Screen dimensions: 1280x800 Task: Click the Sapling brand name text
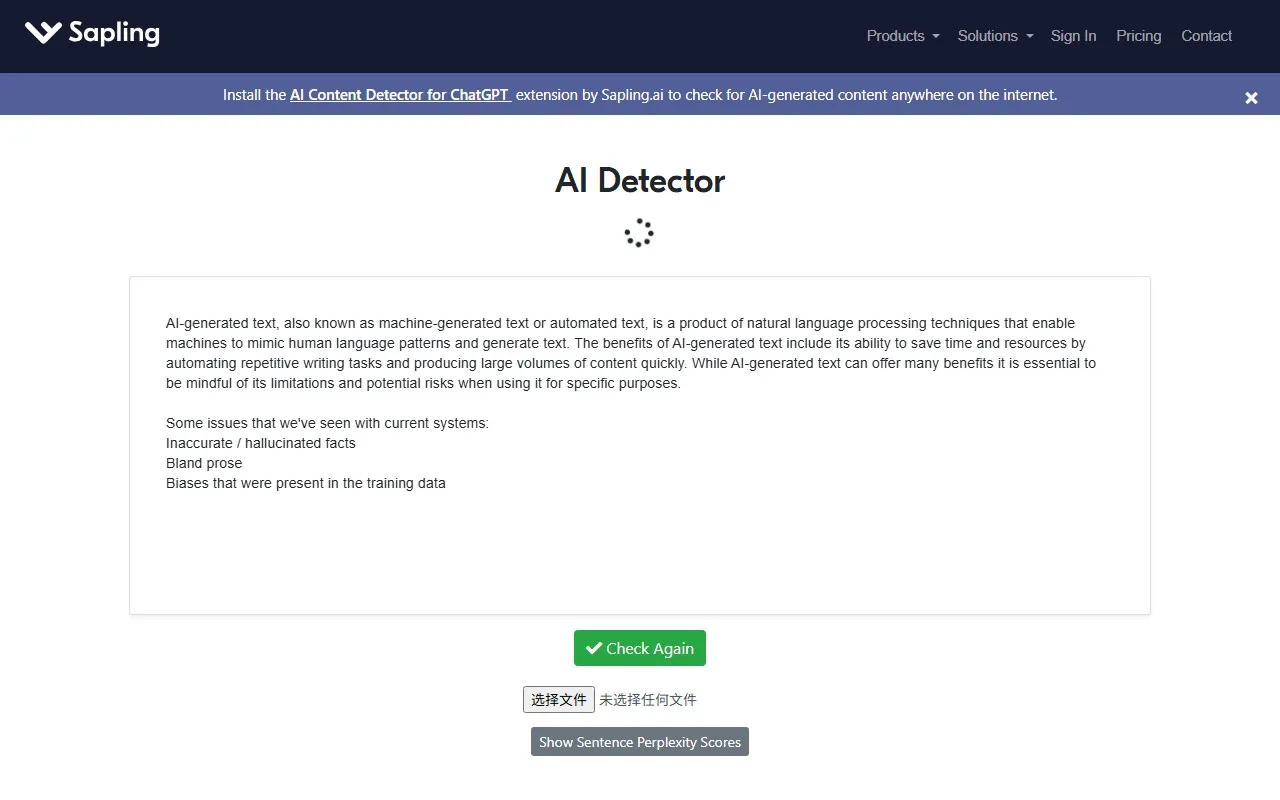[x=113, y=32]
